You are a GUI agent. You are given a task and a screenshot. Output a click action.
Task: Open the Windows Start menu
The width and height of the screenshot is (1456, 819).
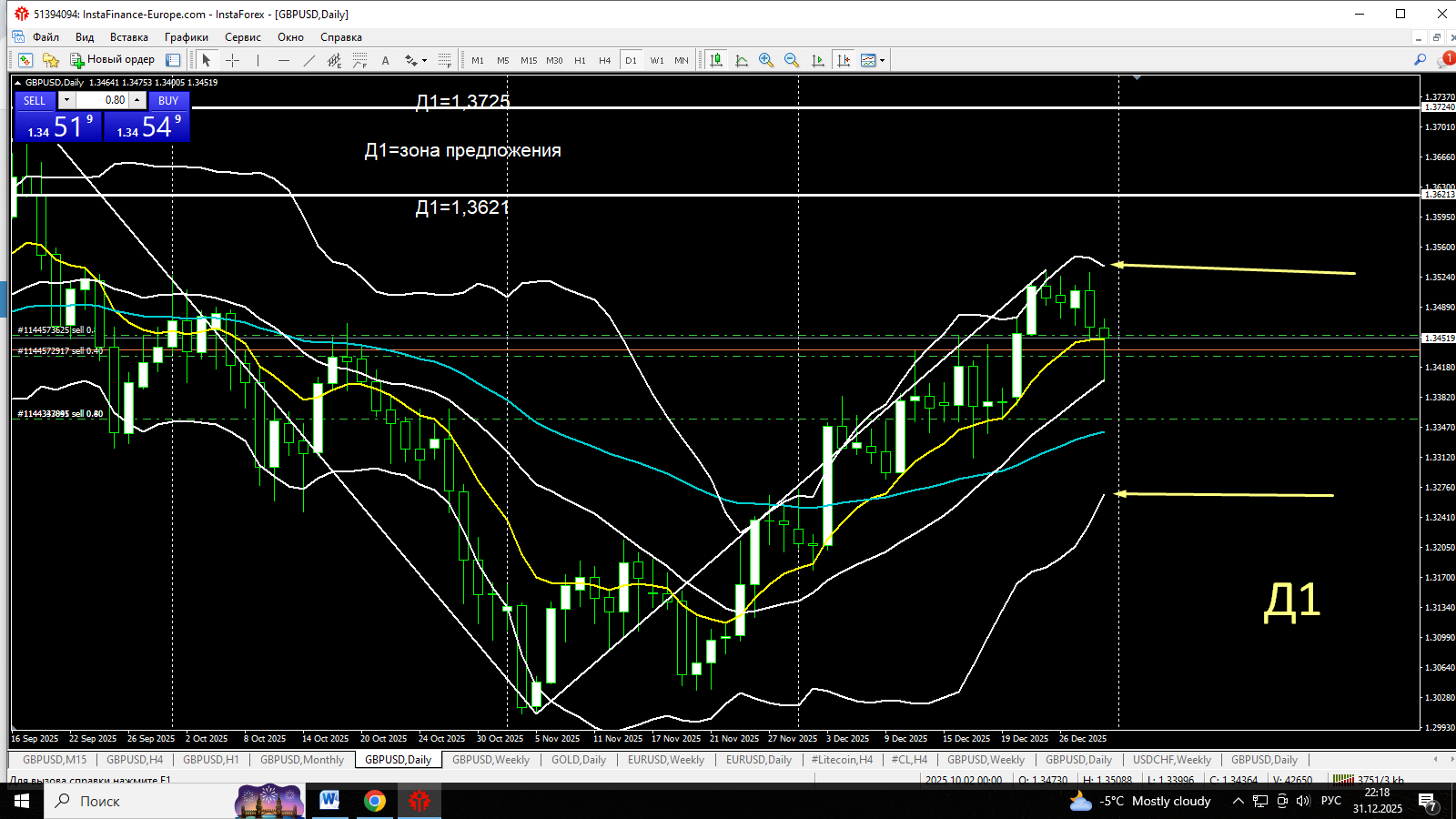point(22,801)
